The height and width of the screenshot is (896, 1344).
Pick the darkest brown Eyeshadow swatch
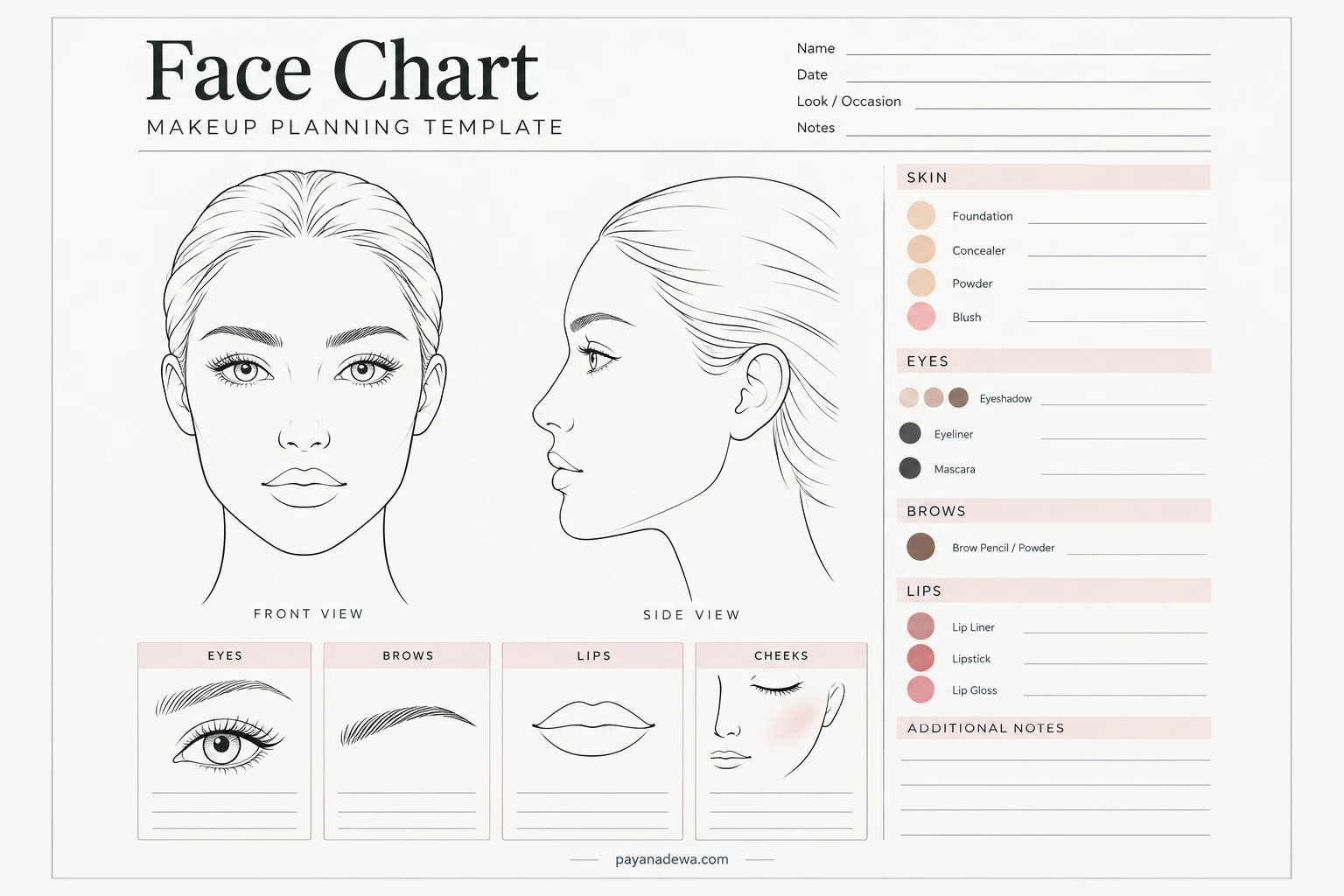pyautogui.click(x=958, y=398)
